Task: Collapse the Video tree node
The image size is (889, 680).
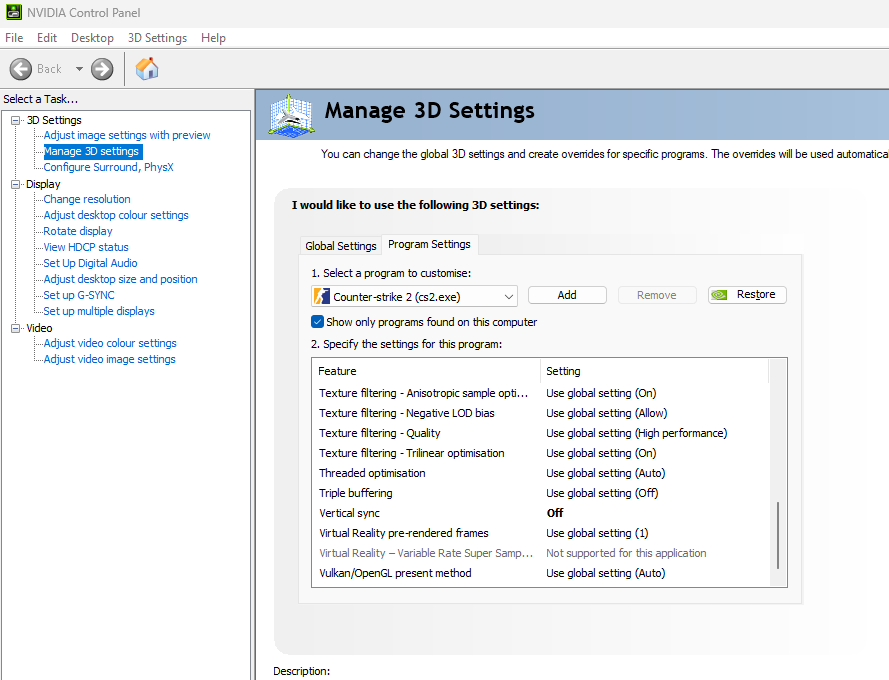Action: (x=15, y=328)
